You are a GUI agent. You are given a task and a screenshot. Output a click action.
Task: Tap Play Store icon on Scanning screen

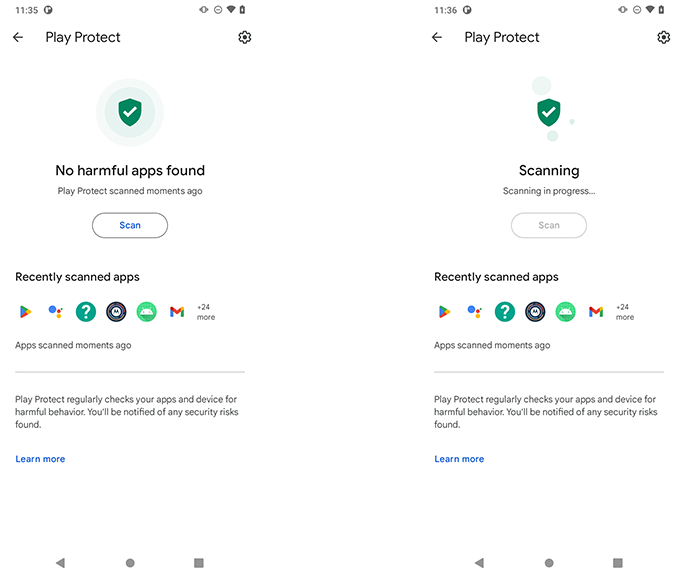[x=444, y=311]
